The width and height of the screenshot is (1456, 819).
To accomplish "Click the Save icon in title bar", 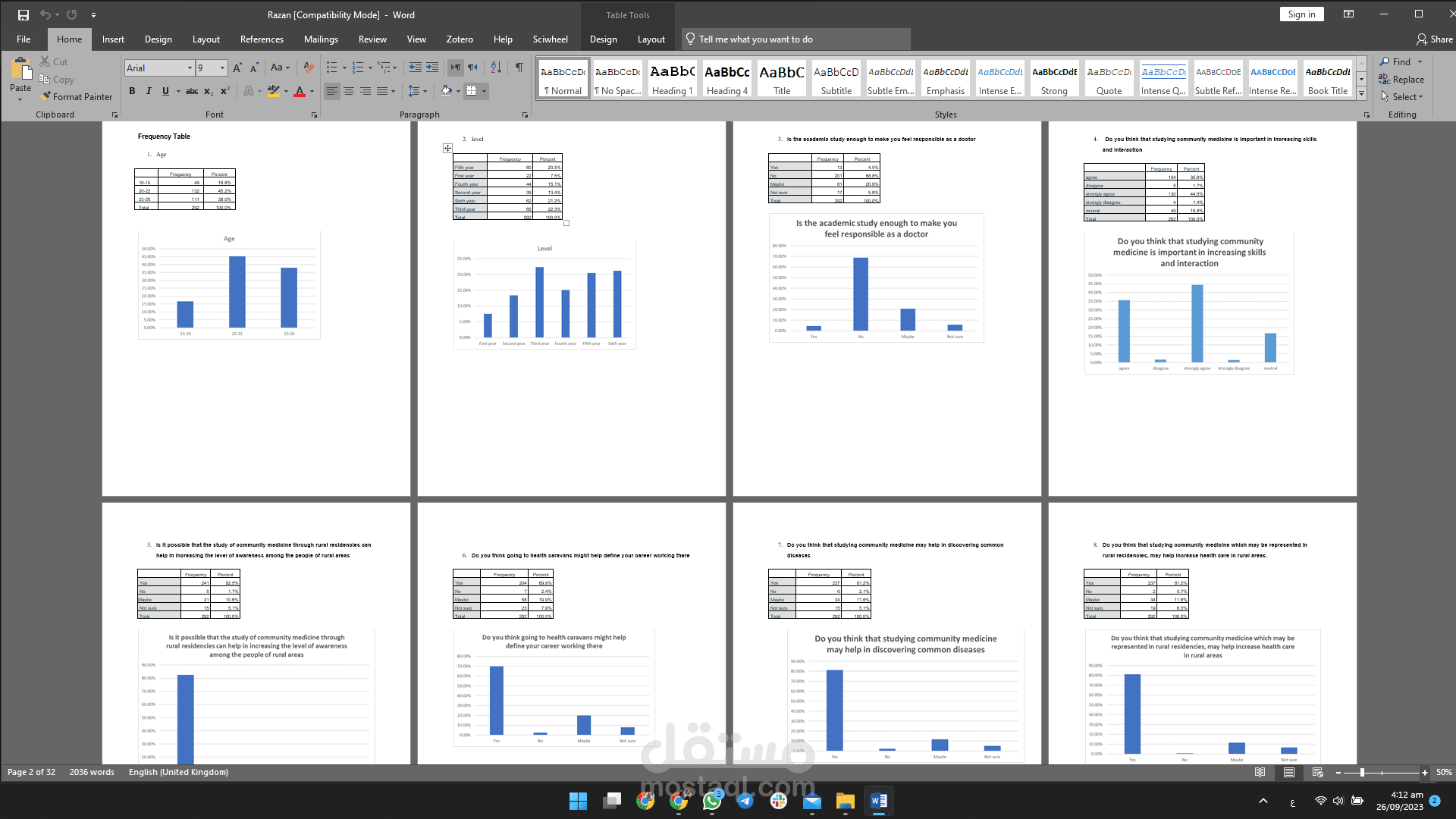I will click(24, 14).
